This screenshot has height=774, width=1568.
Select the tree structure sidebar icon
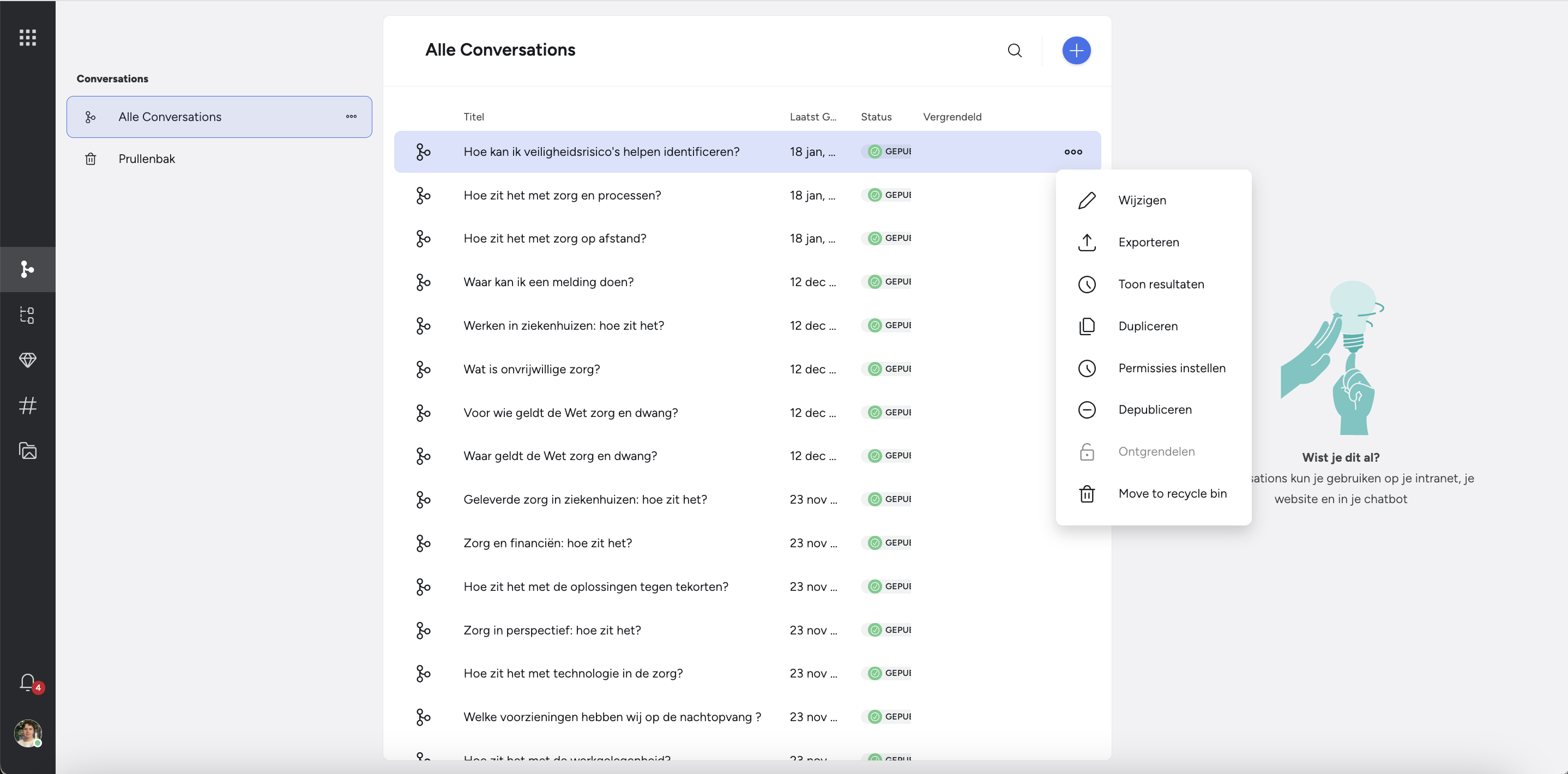[x=27, y=315]
